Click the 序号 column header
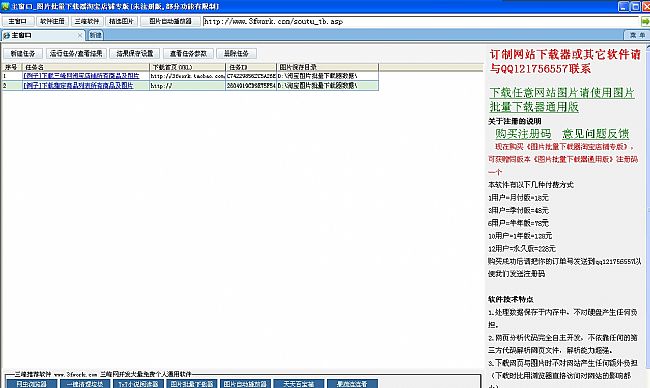Image resolution: width=650 pixels, height=388 pixels. [12, 67]
